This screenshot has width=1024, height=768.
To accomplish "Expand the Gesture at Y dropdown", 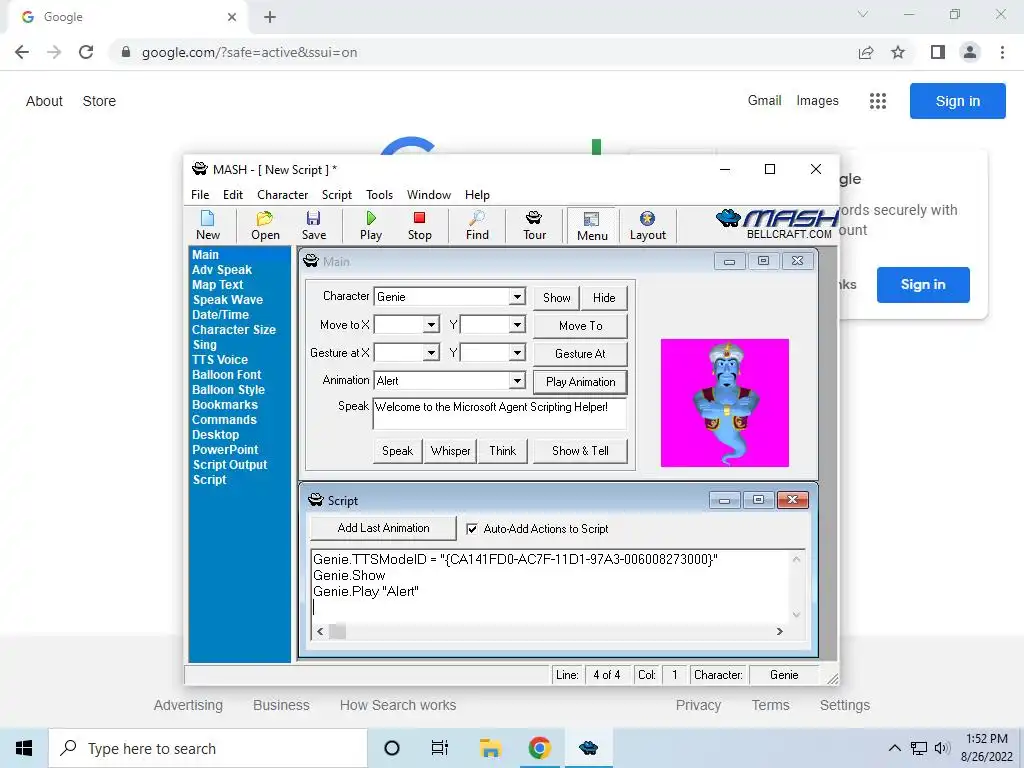I will (x=517, y=353).
